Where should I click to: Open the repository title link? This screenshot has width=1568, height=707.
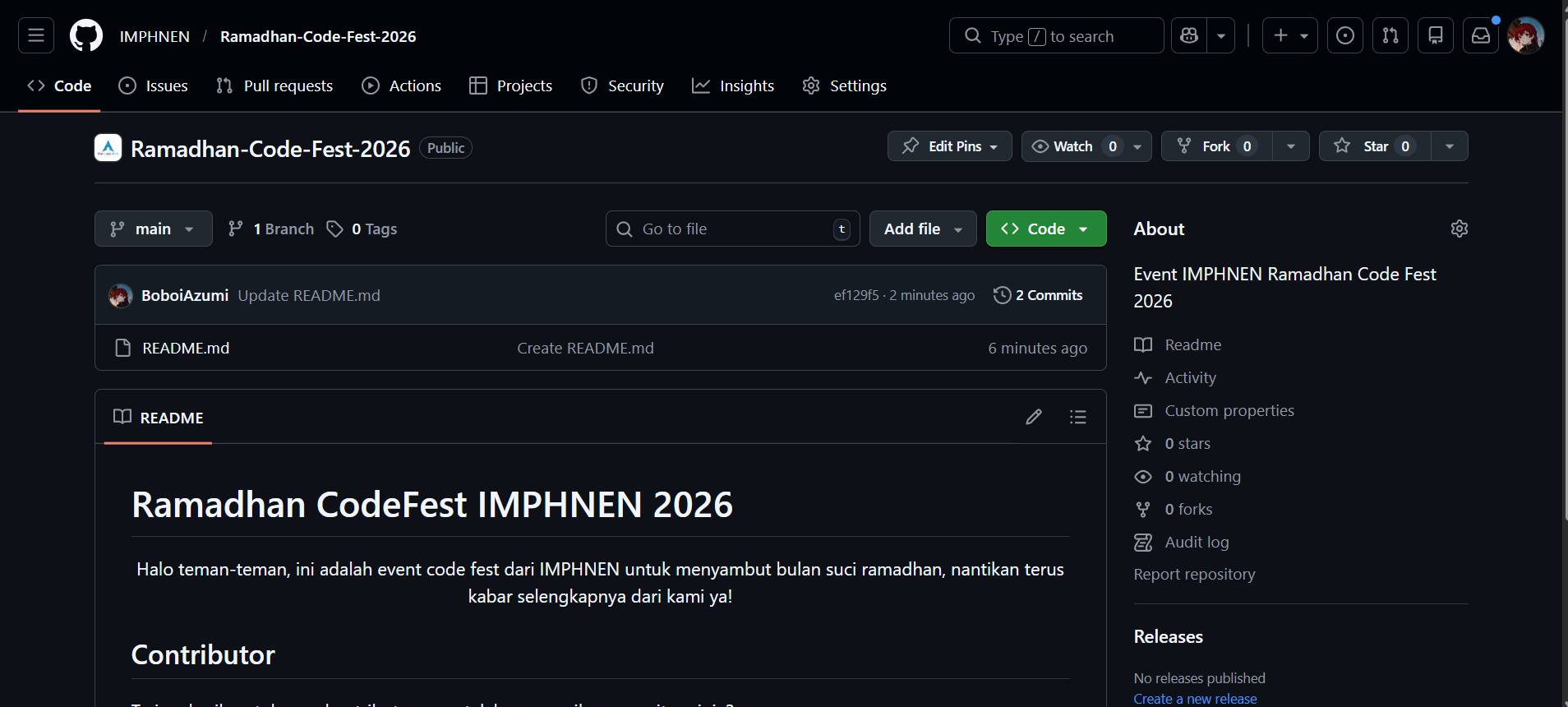[x=270, y=149]
